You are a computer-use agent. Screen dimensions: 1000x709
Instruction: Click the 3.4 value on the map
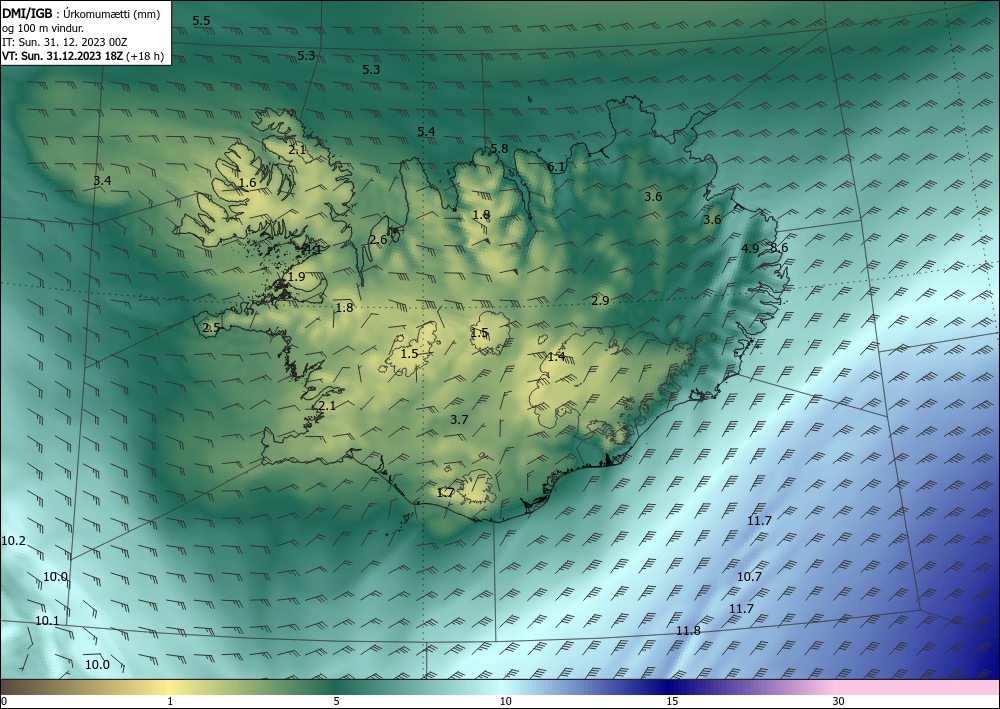(x=102, y=180)
